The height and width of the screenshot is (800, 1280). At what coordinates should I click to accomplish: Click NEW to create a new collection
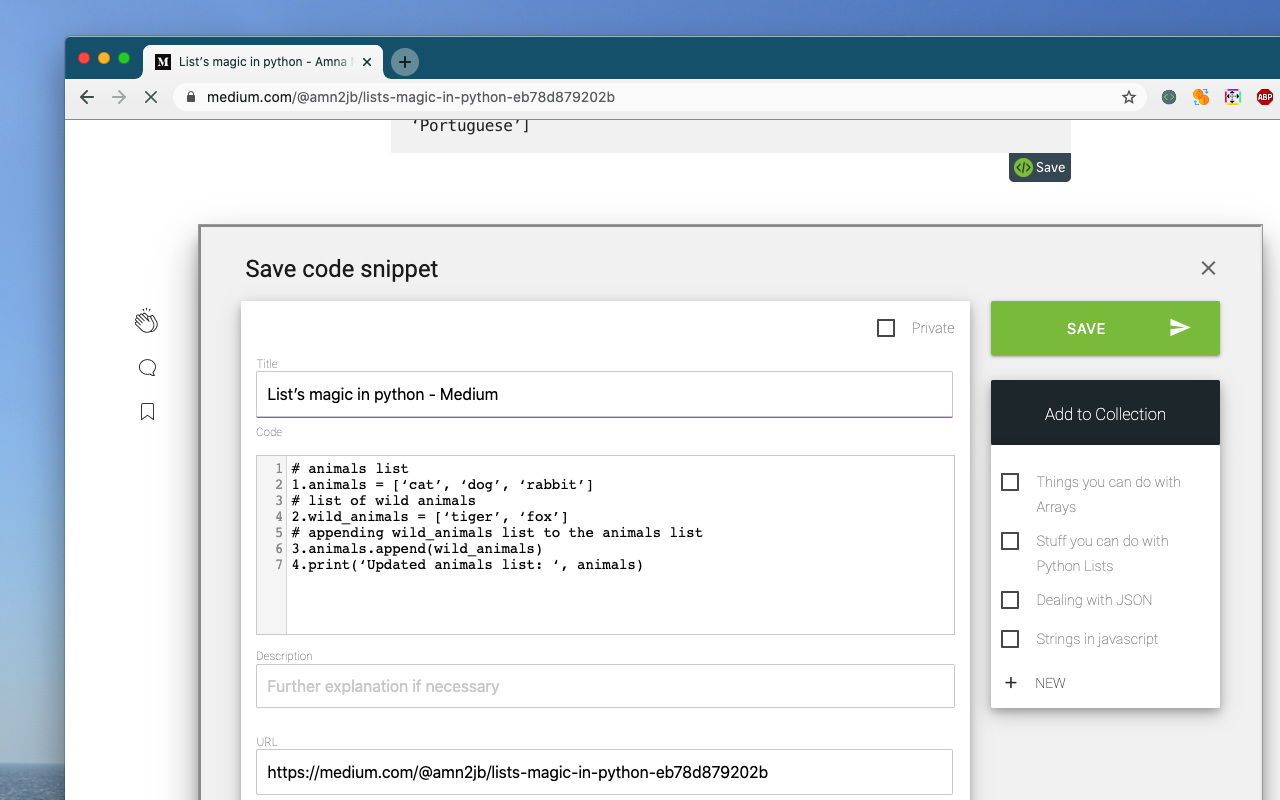tap(1038, 682)
